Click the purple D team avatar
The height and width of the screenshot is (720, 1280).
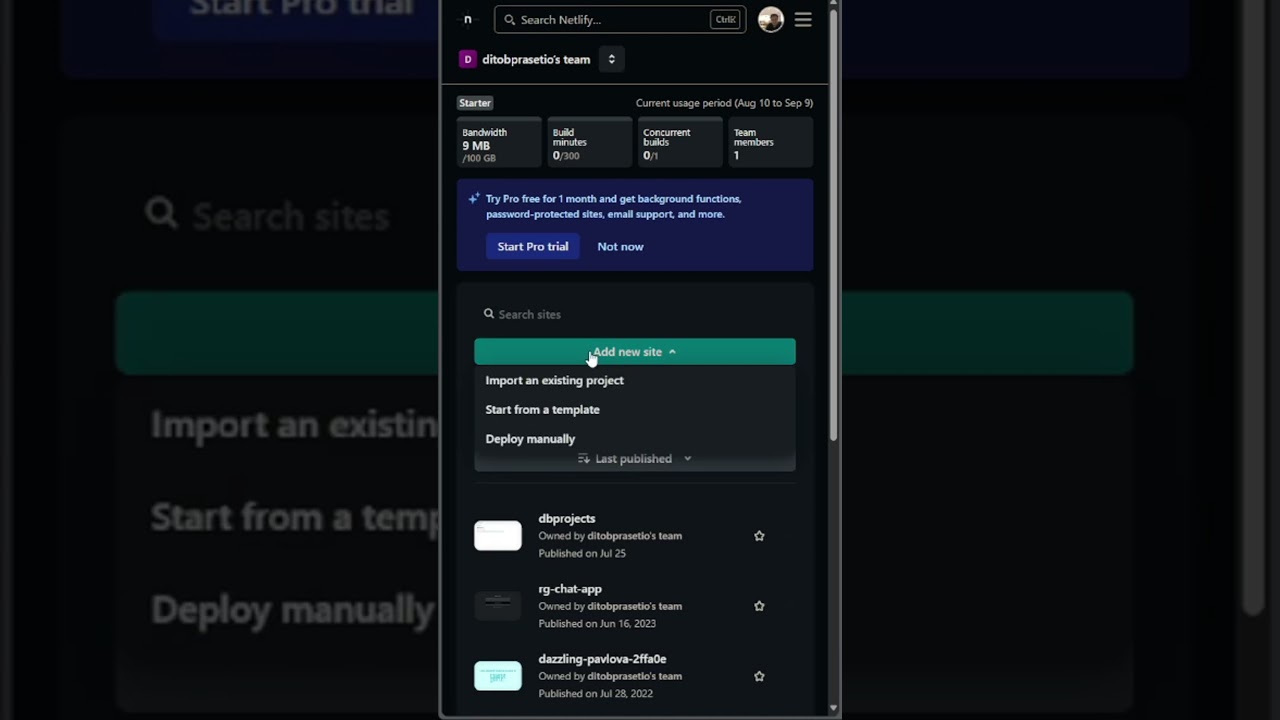(467, 59)
